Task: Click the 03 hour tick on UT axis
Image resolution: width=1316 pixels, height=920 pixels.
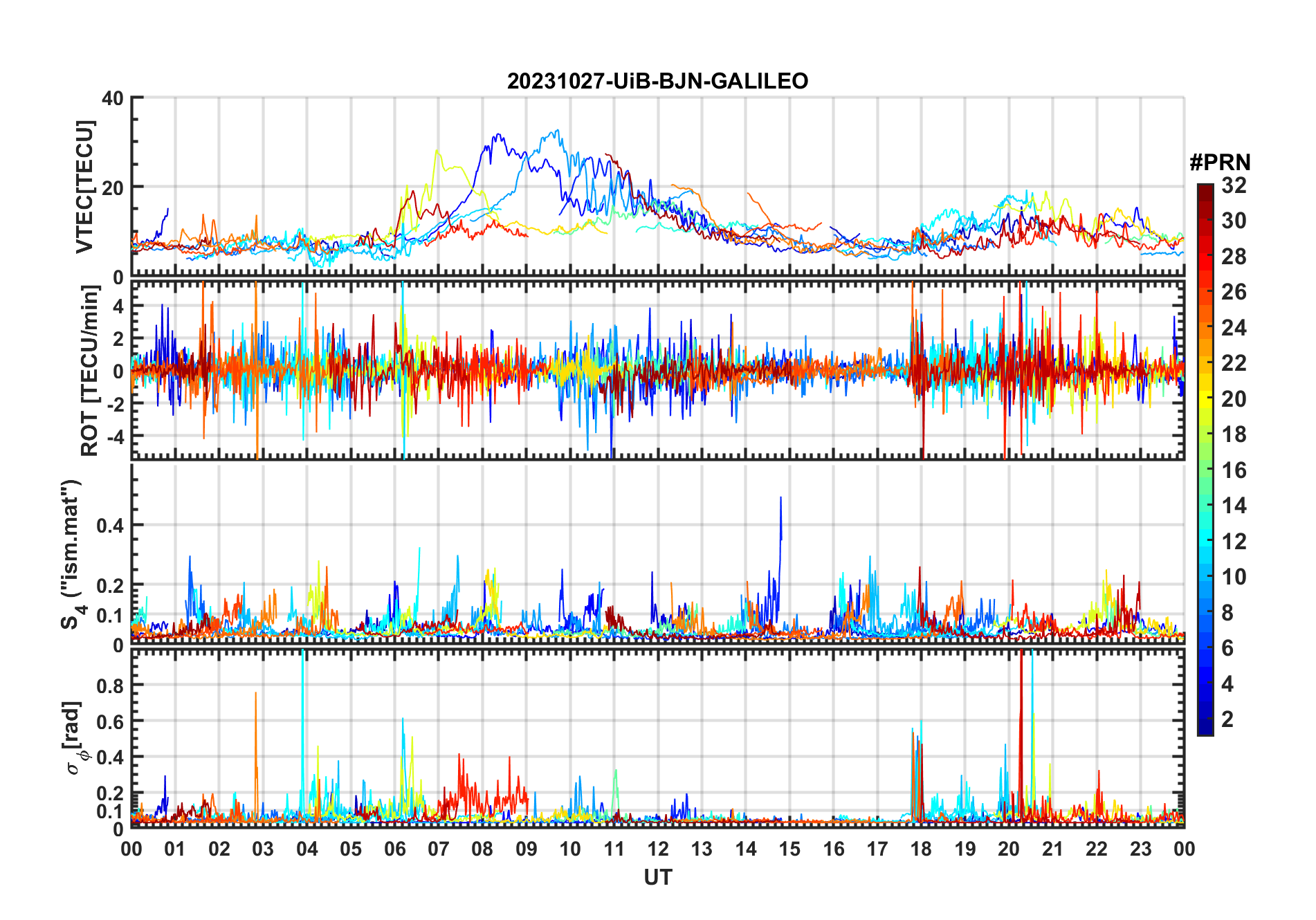Action: [263, 849]
